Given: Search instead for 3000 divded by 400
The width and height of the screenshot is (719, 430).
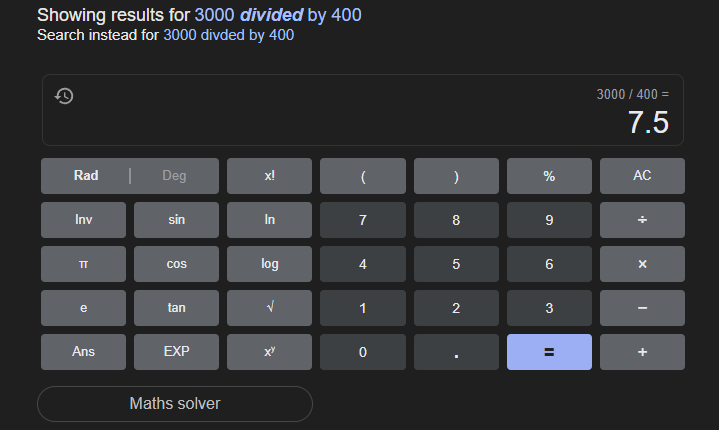Looking at the screenshot, I should (x=228, y=35).
